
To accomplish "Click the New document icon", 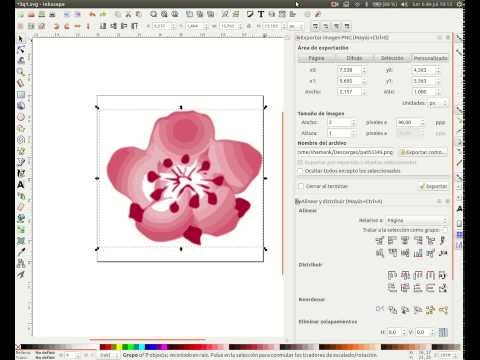I will 21,14.
